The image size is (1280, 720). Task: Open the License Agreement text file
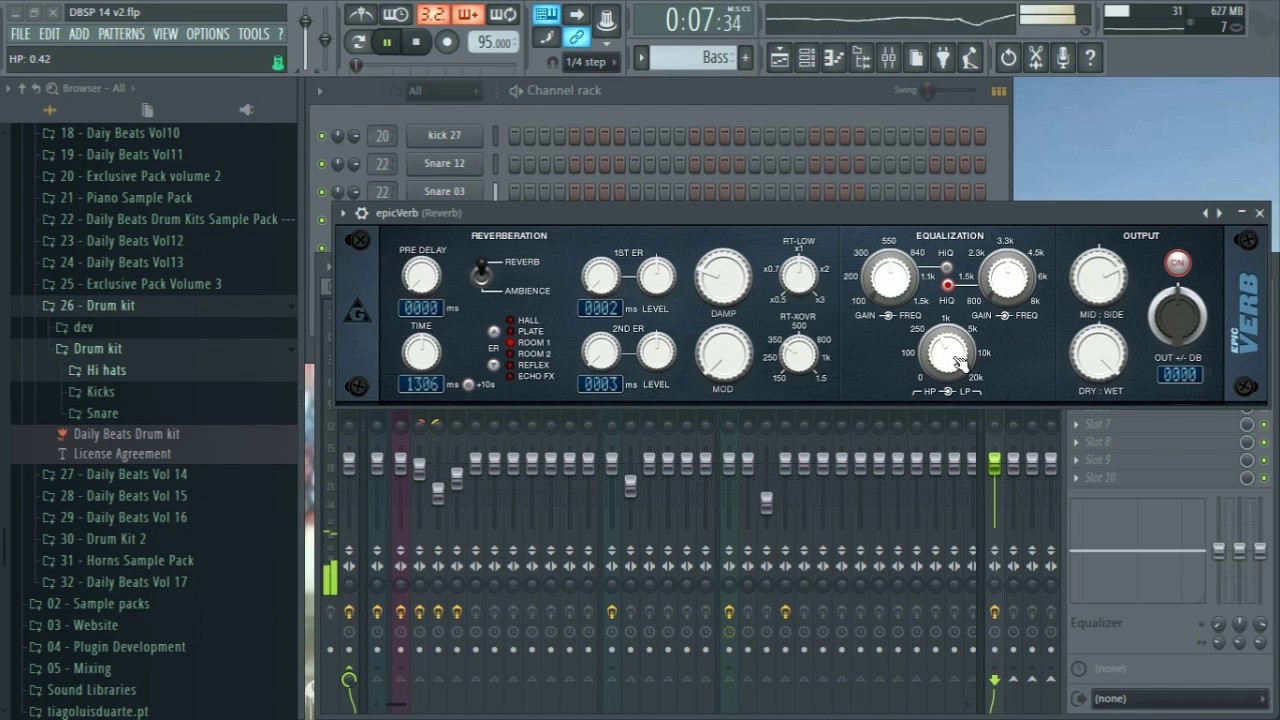(112, 454)
